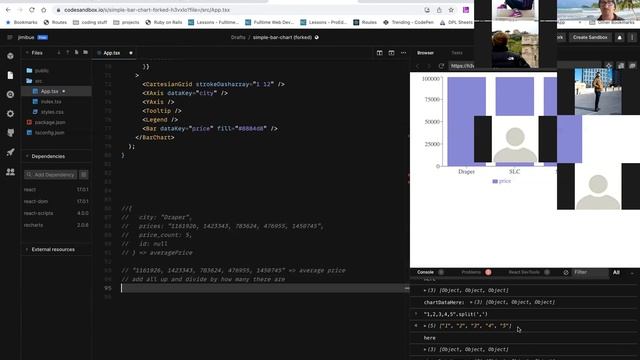Clear the console output icon
Screen dimensions: 640x360
(x=566, y=272)
